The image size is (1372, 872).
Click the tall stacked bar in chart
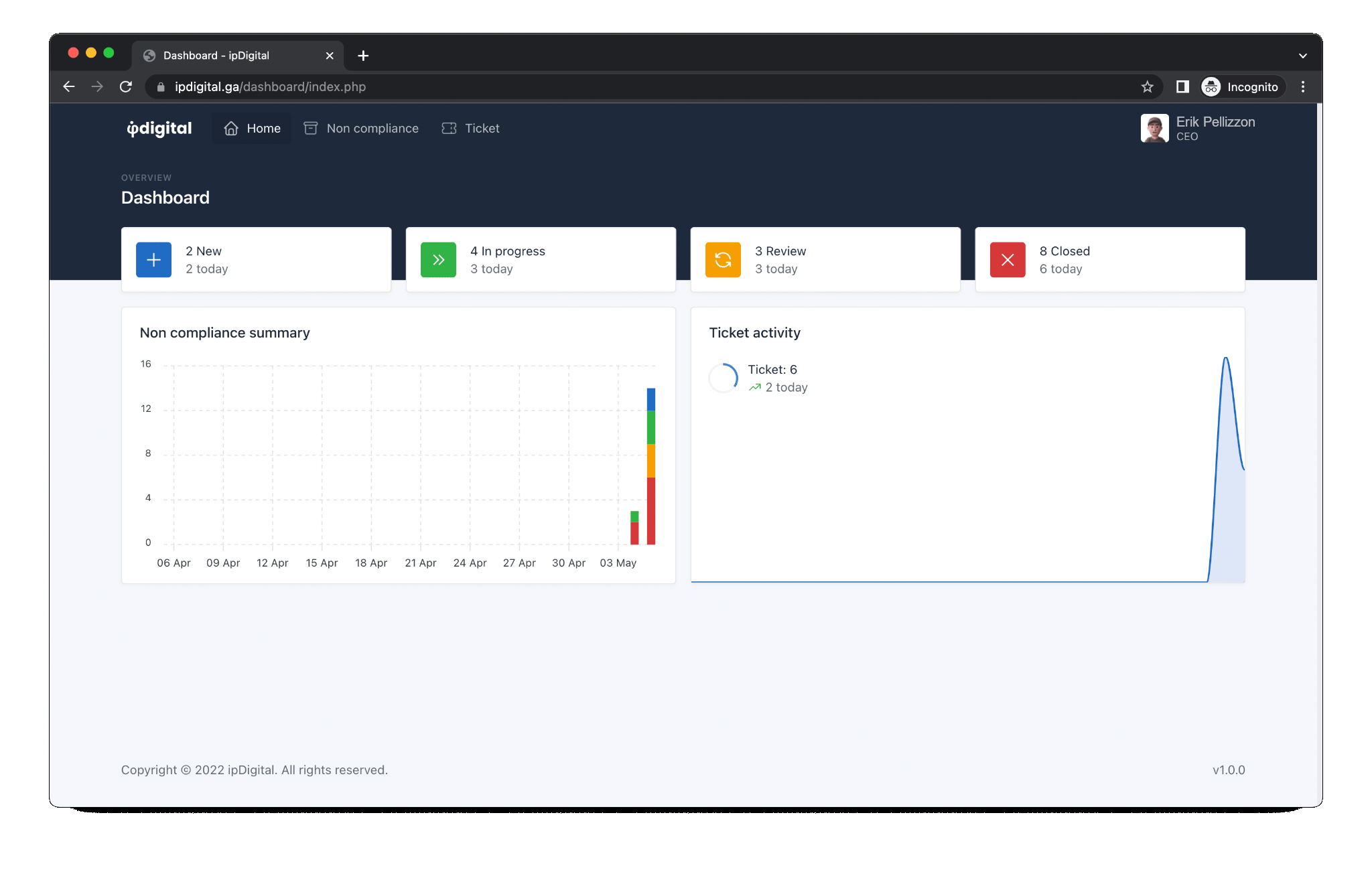coord(650,466)
